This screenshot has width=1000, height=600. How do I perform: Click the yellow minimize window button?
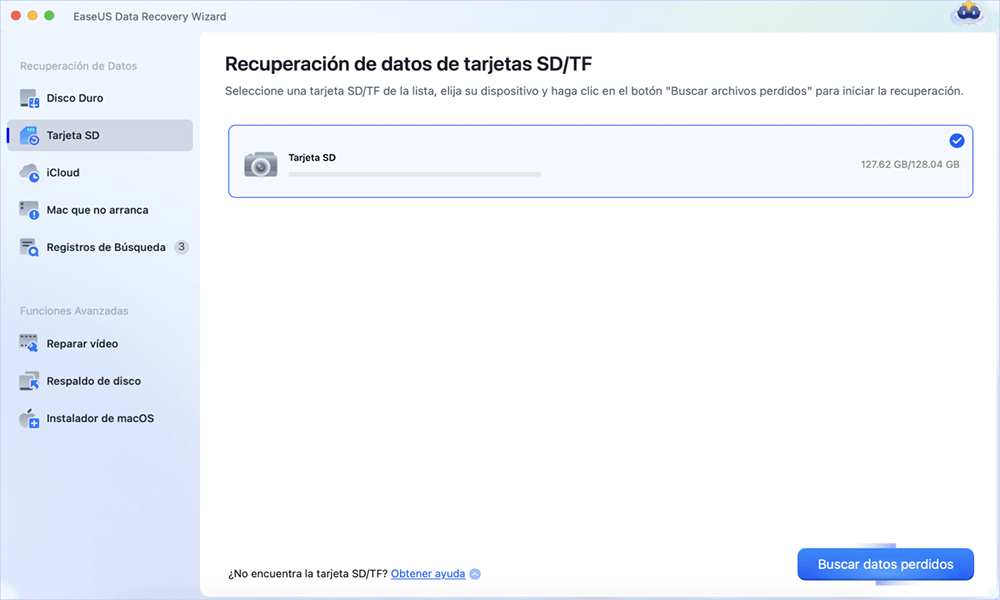[x=33, y=15]
